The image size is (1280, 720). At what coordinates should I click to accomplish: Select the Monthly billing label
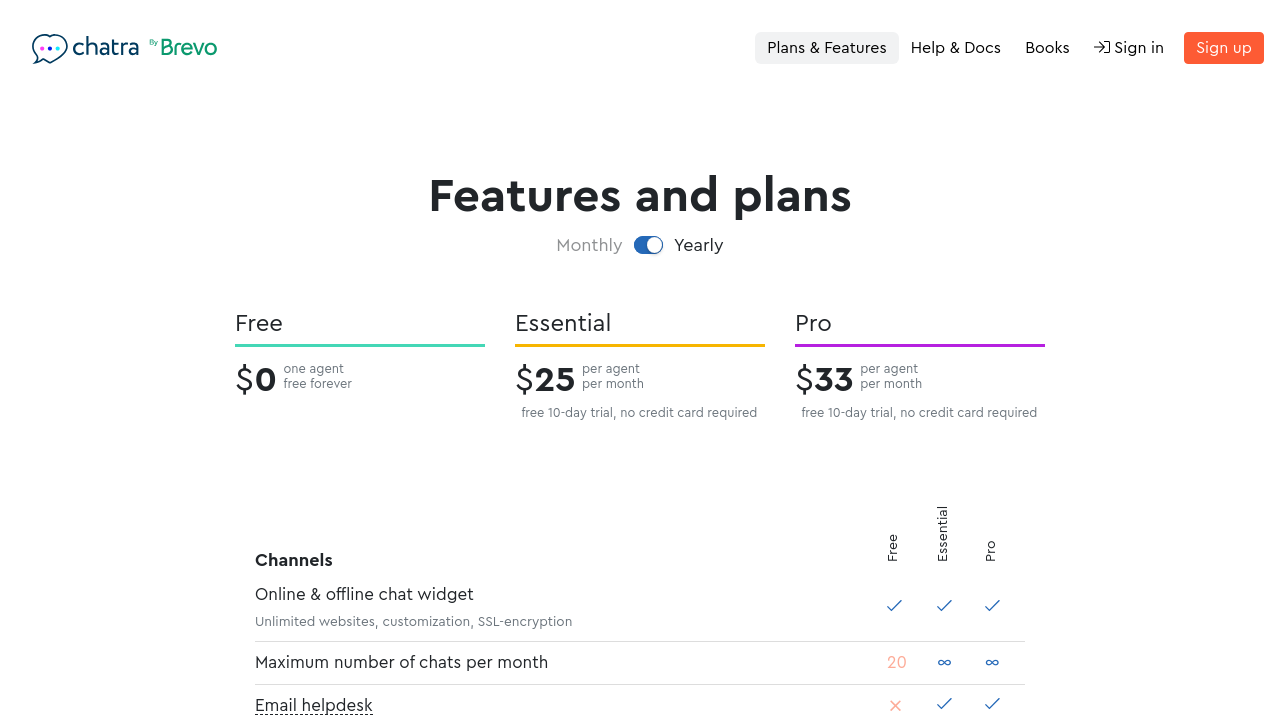[589, 245]
